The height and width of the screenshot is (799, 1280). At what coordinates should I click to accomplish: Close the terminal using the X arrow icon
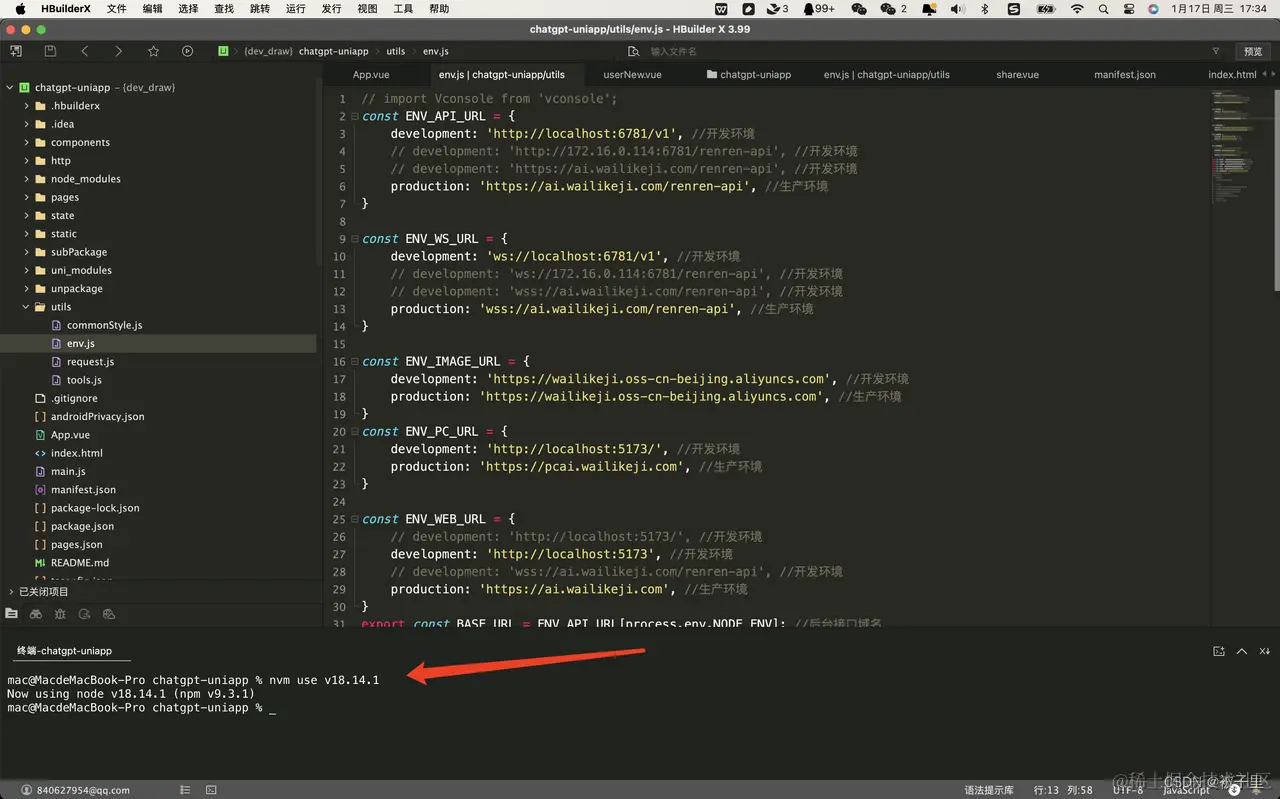(1264, 651)
